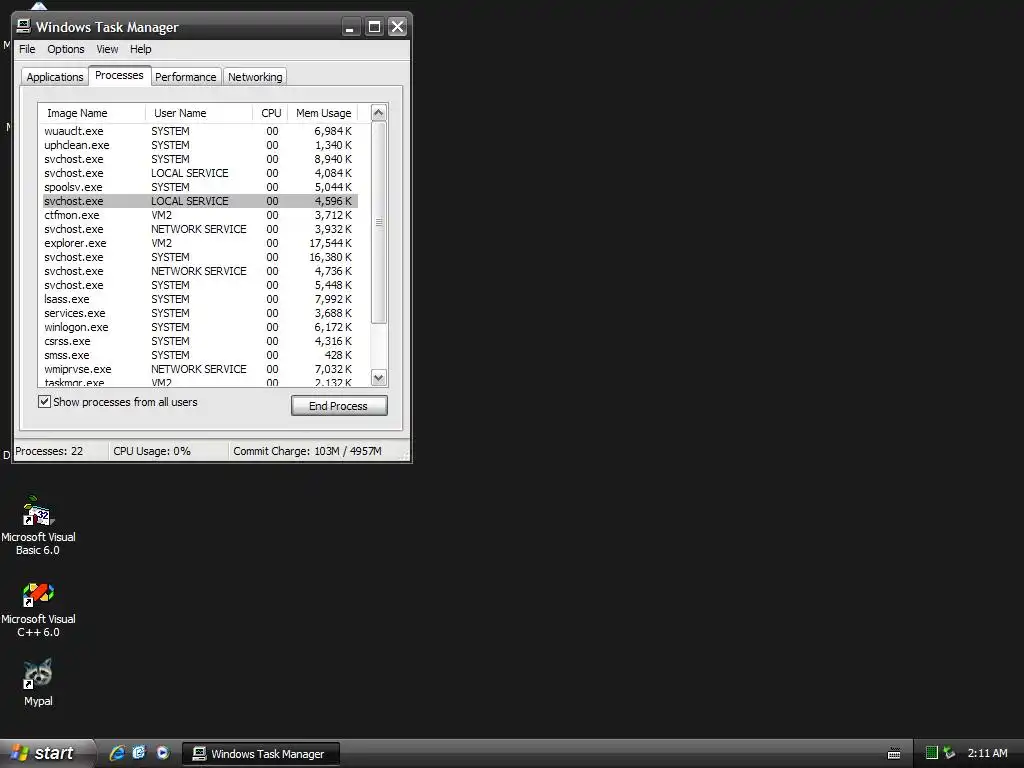Click the network connection tray icon
Screen dimensions: 1024x768
tap(949, 753)
